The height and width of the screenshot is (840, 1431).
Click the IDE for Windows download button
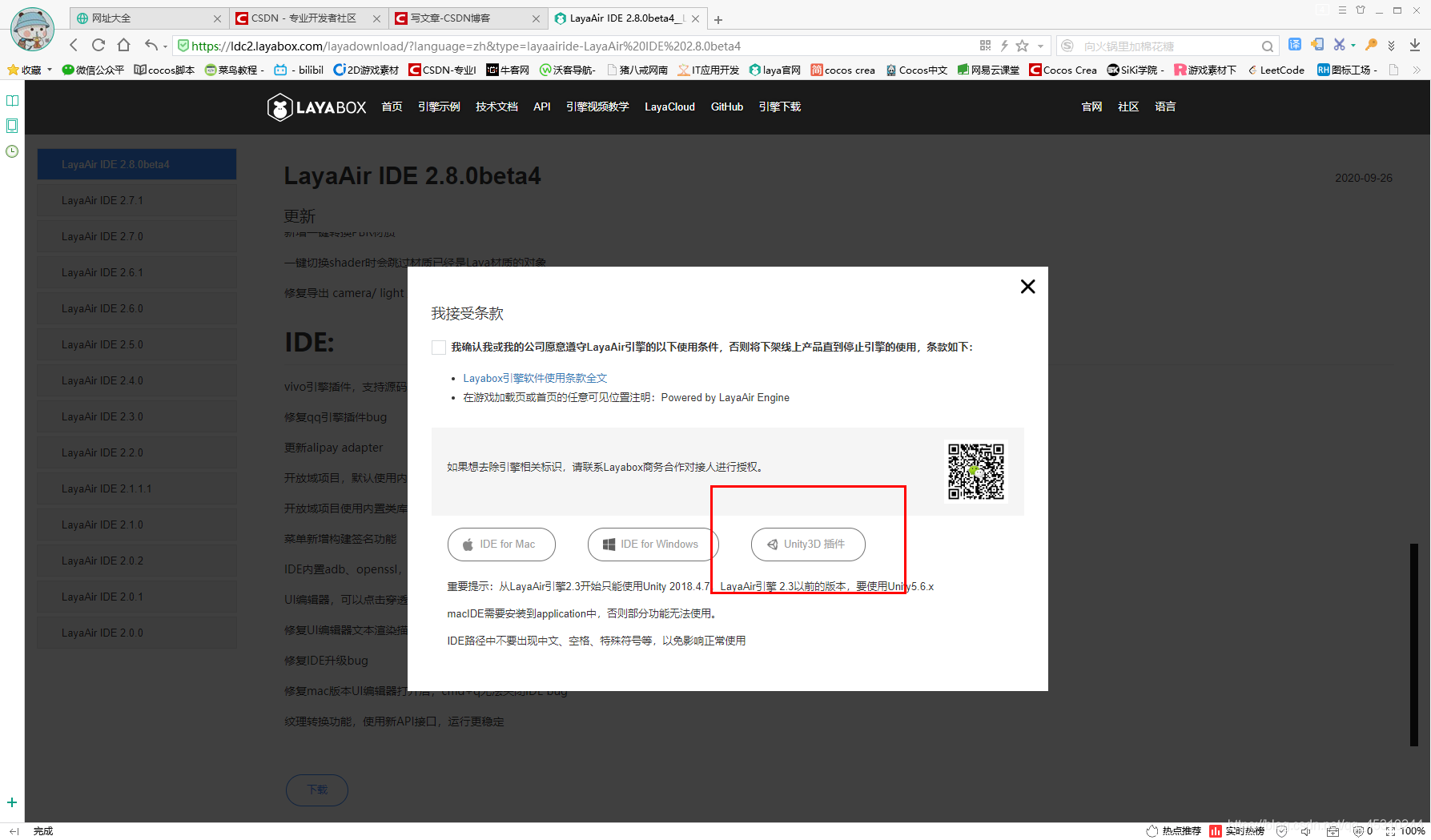653,545
